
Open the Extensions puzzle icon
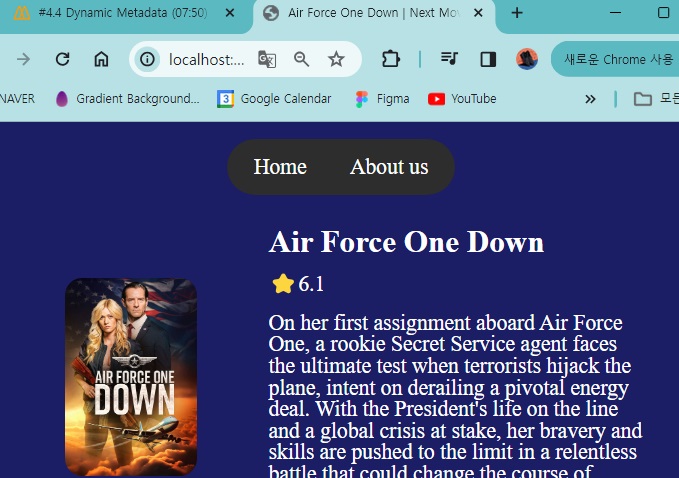click(391, 59)
